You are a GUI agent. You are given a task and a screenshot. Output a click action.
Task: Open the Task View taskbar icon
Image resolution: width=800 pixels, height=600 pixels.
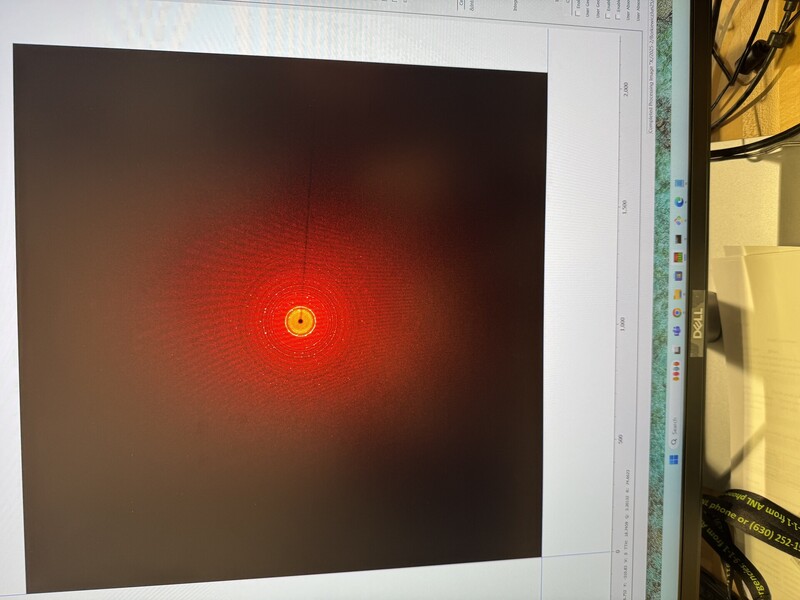tap(678, 348)
